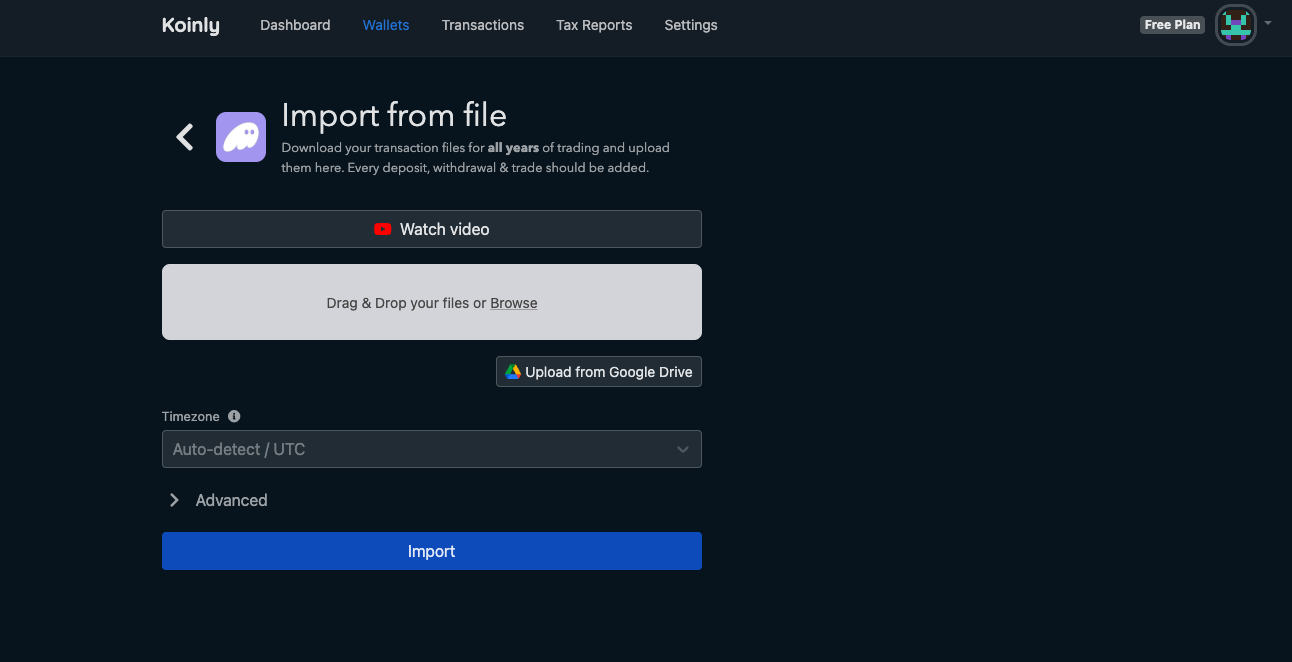This screenshot has width=1292, height=662.
Task: Click the Browse link to pick files
Action: [514, 303]
